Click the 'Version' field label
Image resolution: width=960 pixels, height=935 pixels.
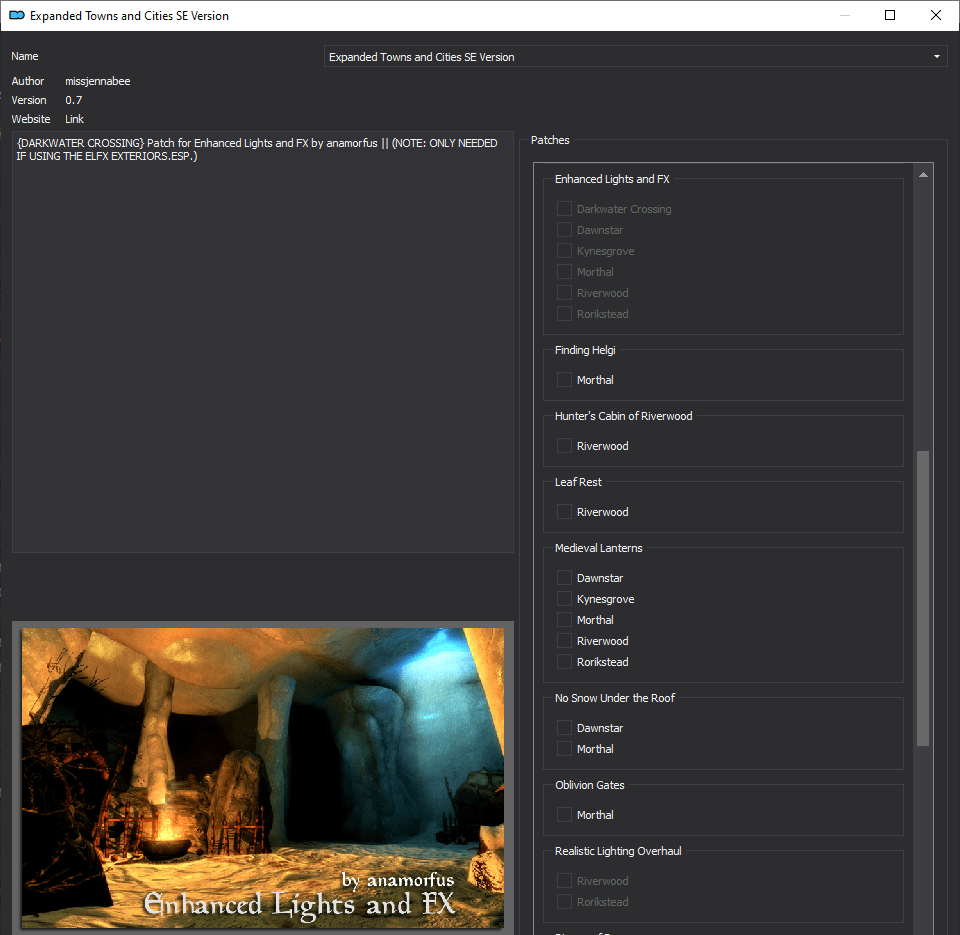click(x=29, y=100)
